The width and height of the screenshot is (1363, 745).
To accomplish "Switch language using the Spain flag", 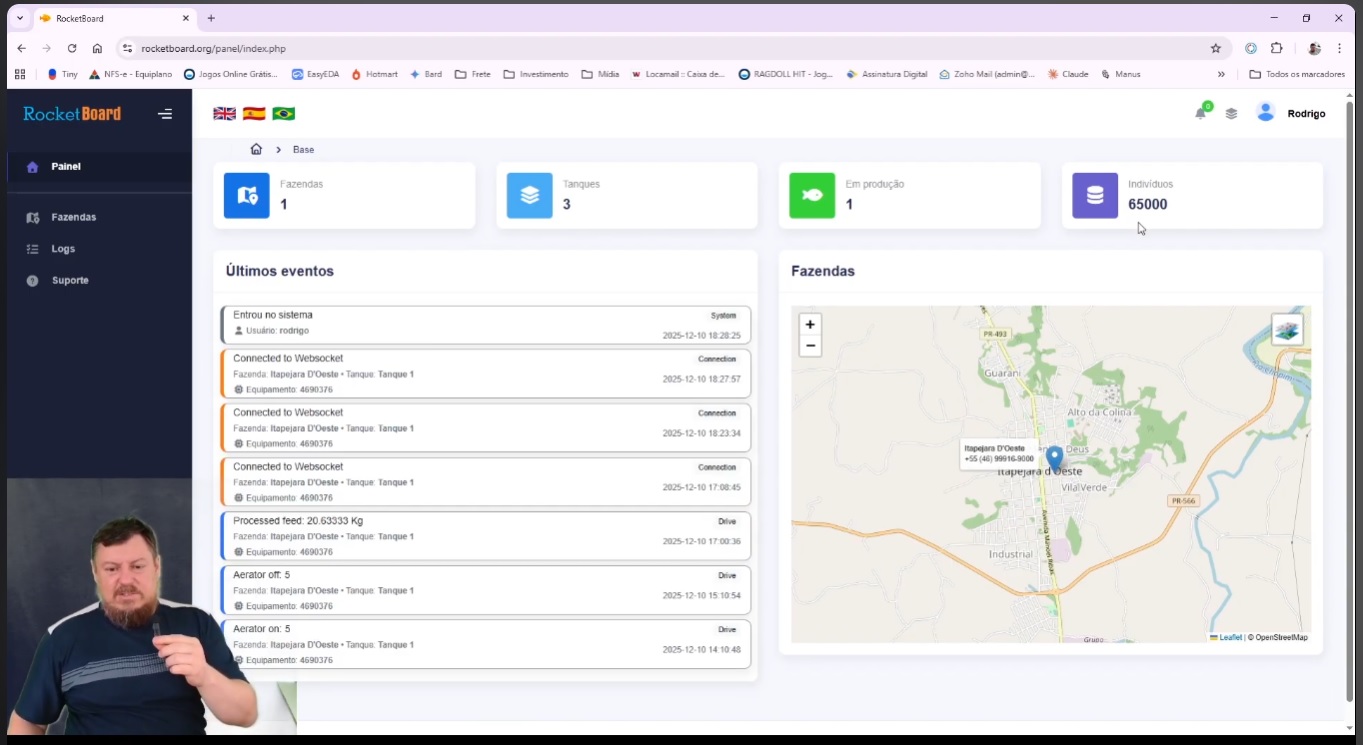I will [x=253, y=114].
